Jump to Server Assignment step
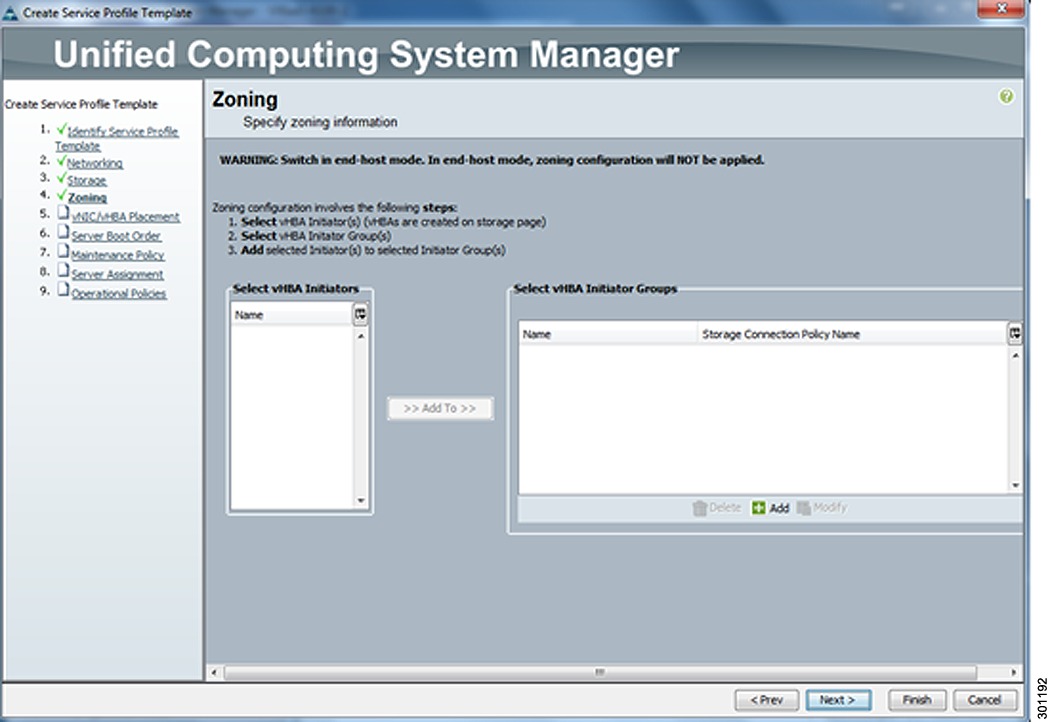This screenshot has height=722, width=1050. tap(117, 274)
